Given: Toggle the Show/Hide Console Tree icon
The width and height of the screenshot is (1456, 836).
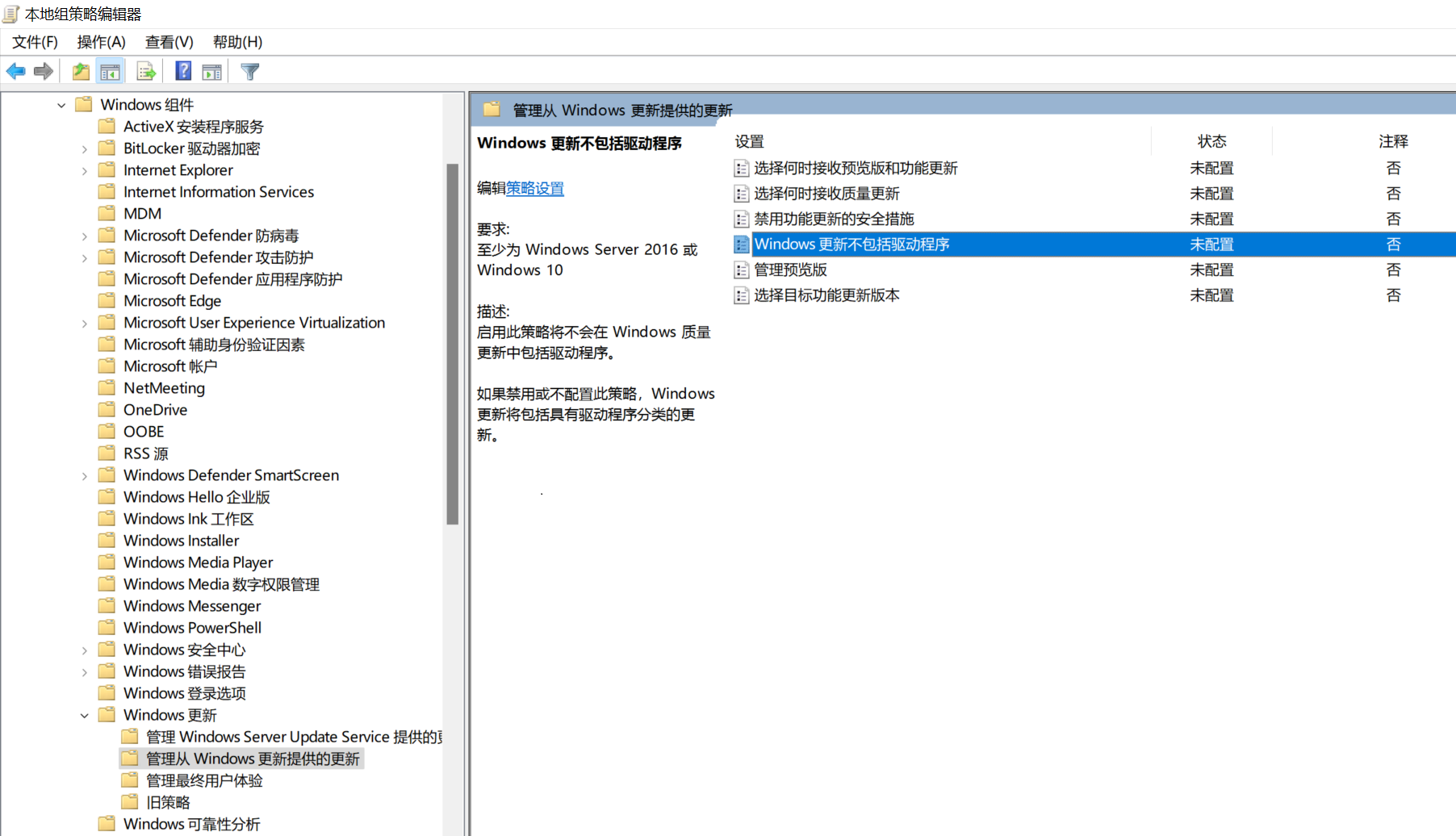Looking at the screenshot, I should point(111,72).
